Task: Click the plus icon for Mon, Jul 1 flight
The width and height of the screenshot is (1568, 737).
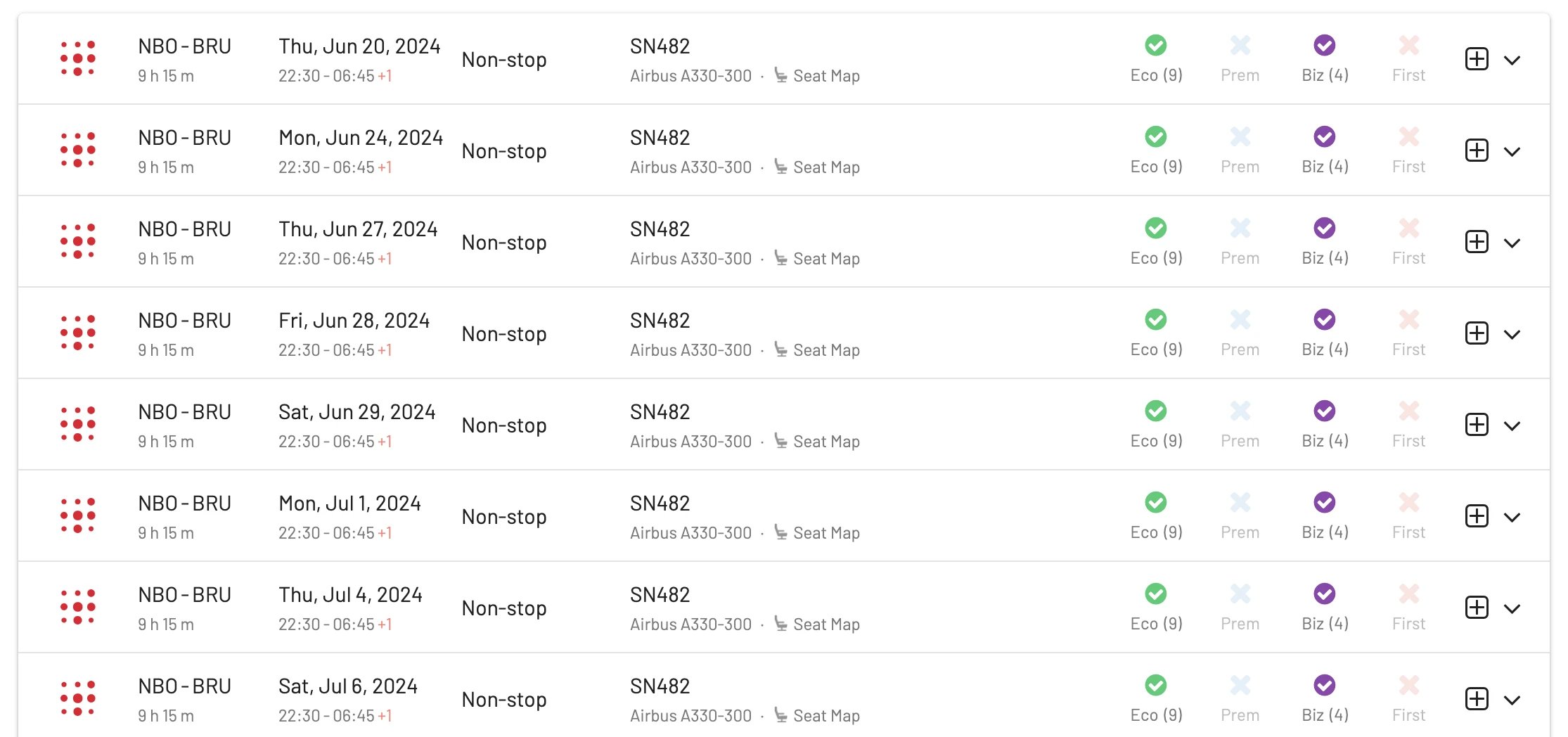Action: [1477, 516]
